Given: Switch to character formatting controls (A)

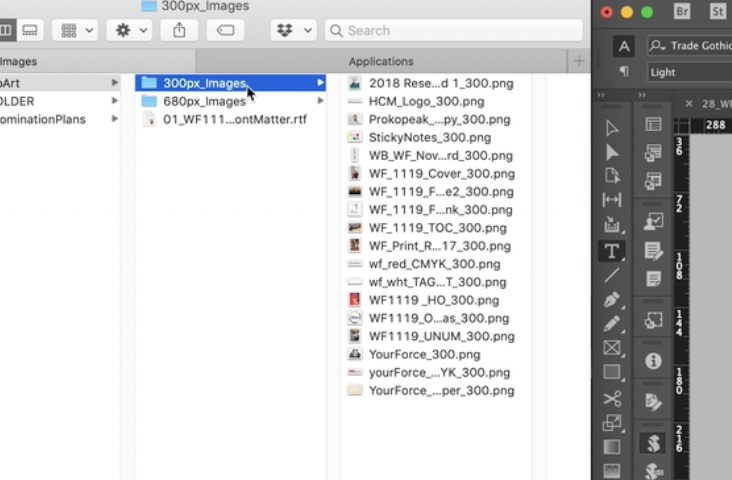Looking at the screenshot, I should click(624, 46).
